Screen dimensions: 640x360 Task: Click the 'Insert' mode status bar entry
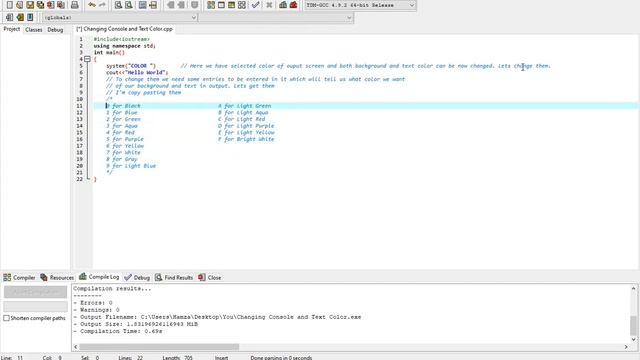pos(222,358)
